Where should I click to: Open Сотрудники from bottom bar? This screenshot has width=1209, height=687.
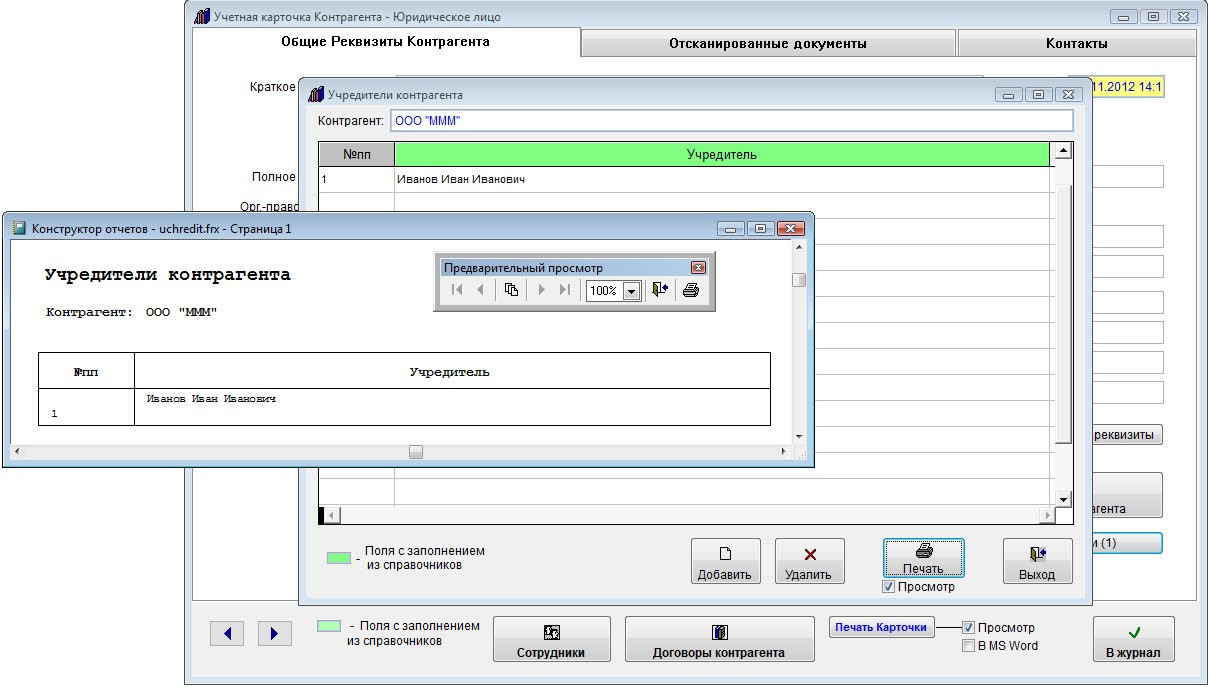click(551, 639)
